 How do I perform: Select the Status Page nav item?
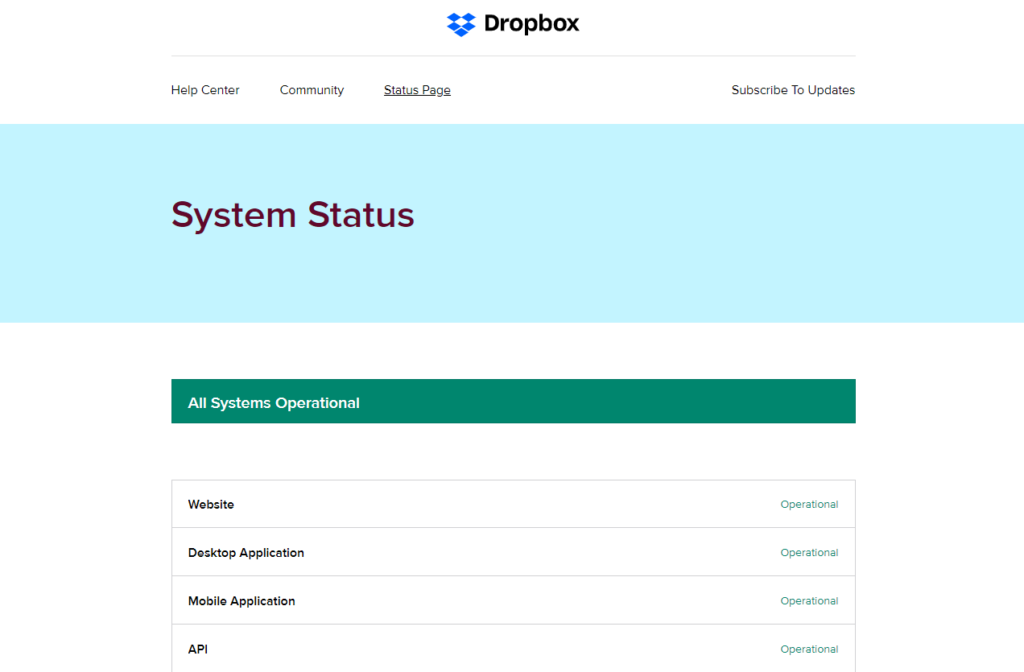tap(417, 90)
